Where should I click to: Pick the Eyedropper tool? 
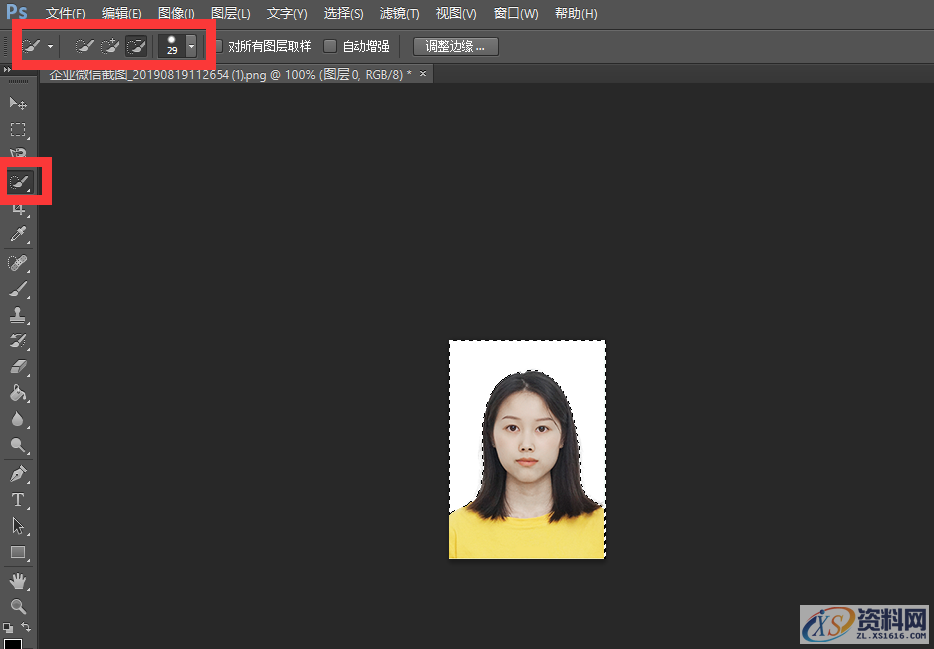point(18,234)
